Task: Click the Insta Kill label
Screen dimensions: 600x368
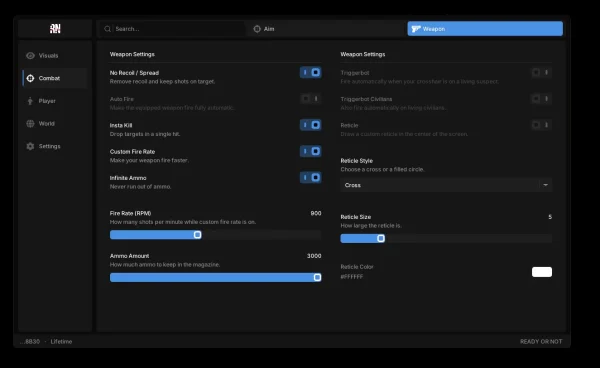Action: point(121,125)
